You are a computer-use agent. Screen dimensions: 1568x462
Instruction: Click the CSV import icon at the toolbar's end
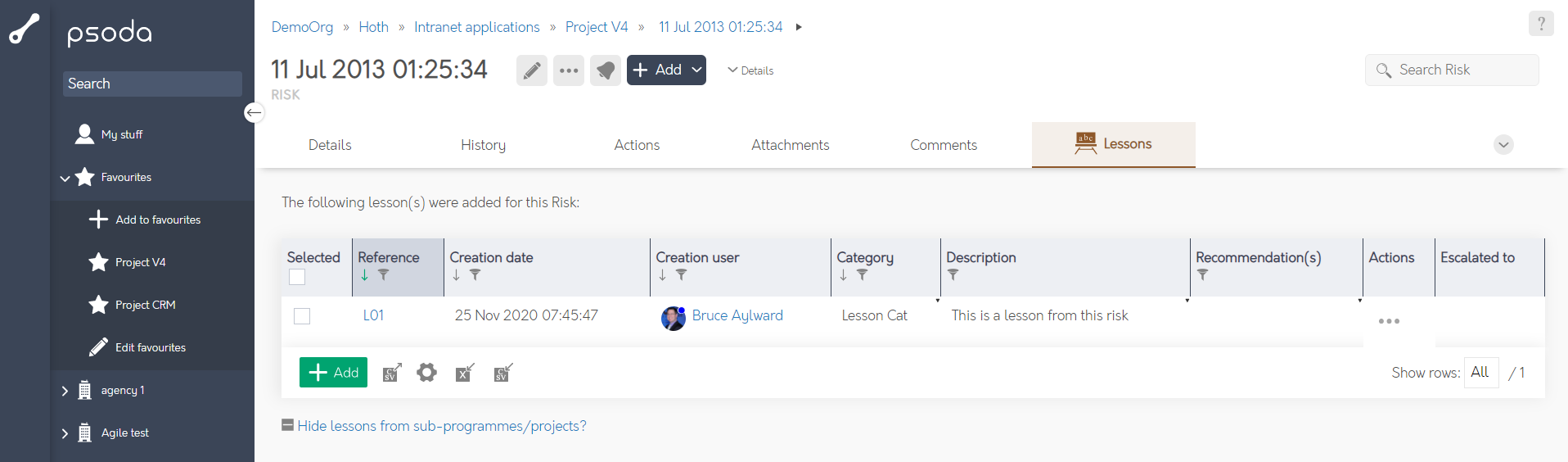pyautogui.click(x=503, y=373)
